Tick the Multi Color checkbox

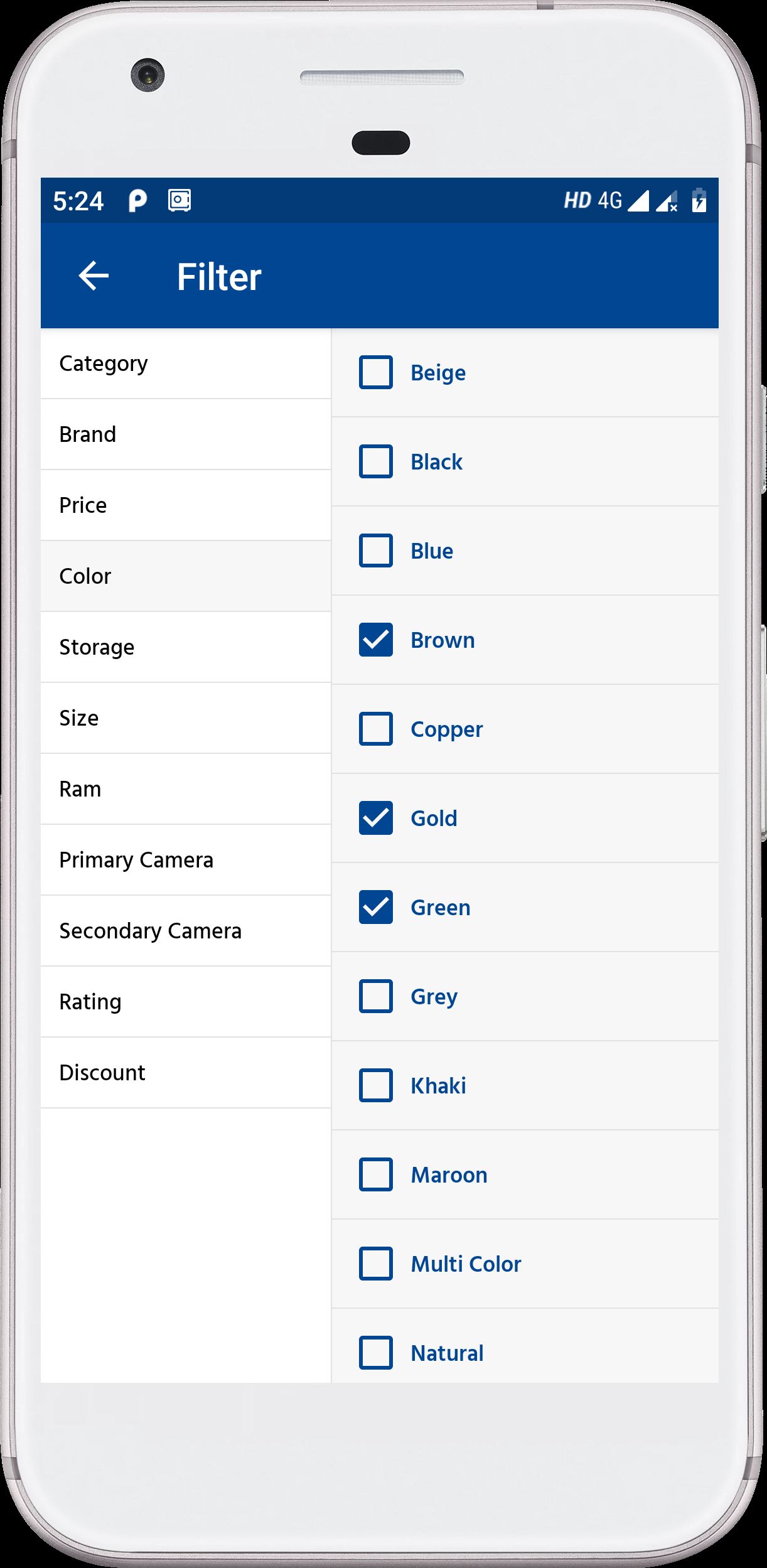pos(376,1264)
